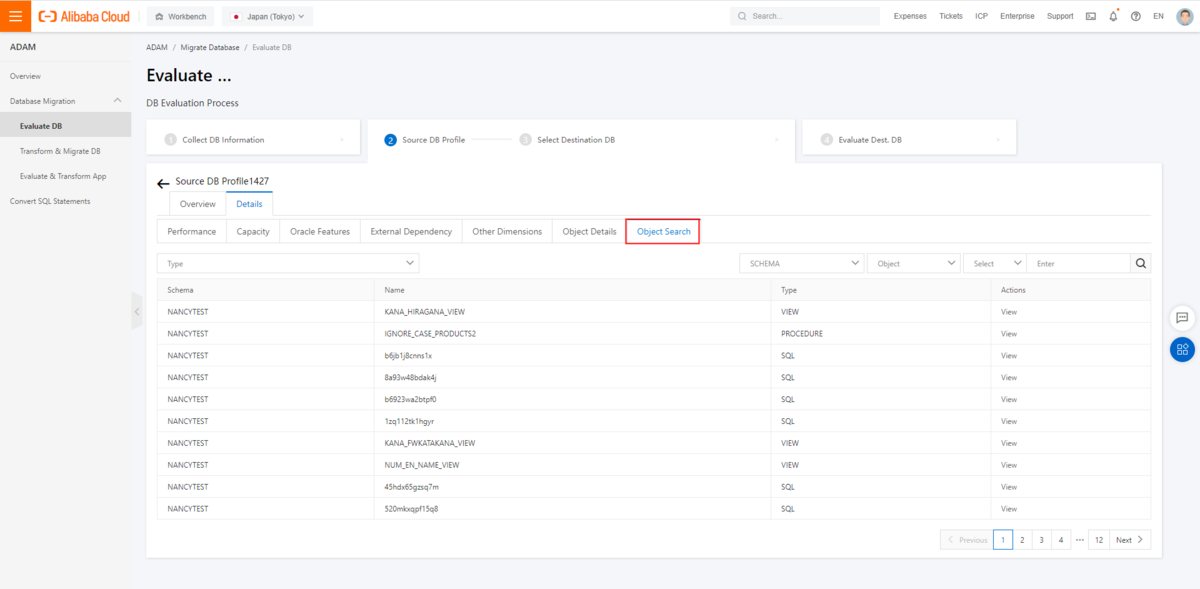Image resolution: width=1200 pixels, height=589 pixels.
Task: View the NUM_EN_NAME_VIEW row
Action: tap(1009, 465)
